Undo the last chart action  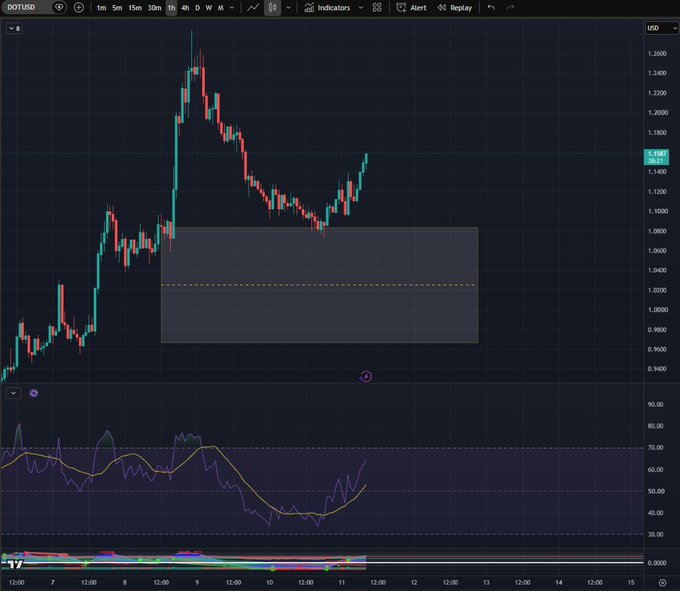pos(491,7)
